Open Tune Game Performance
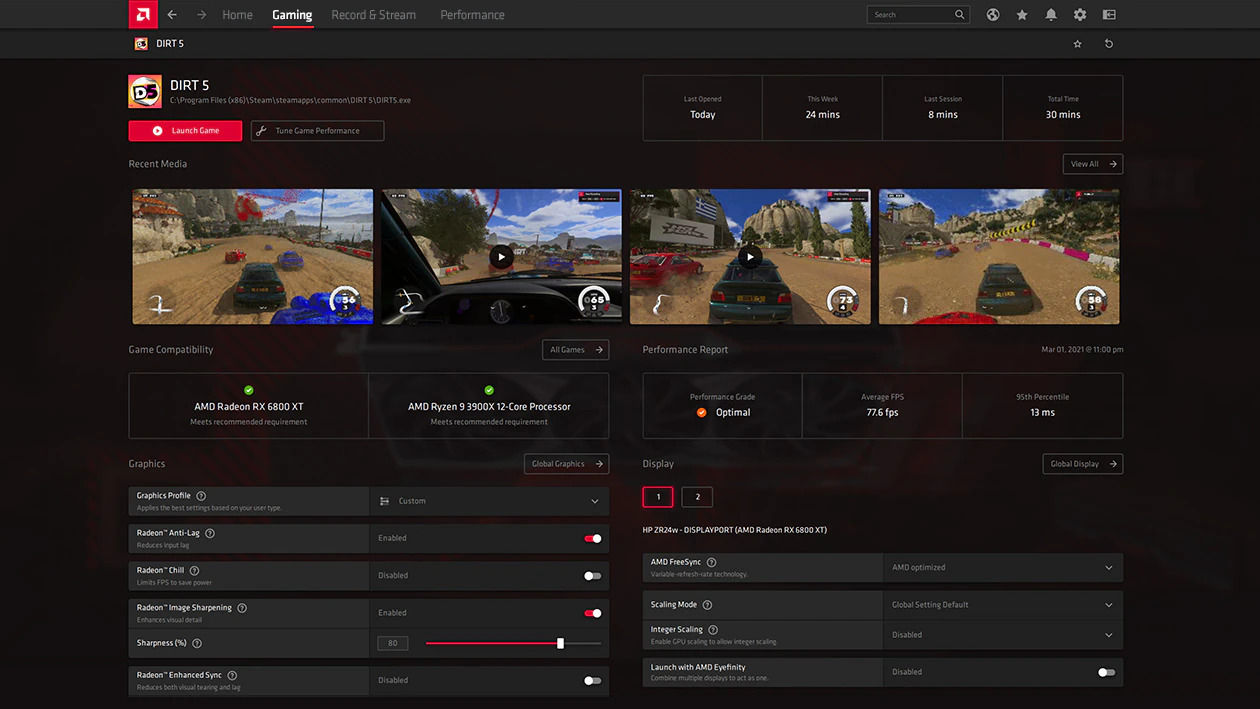The height and width of the screenshot is (709, 1260). click(x=317, y=130)
